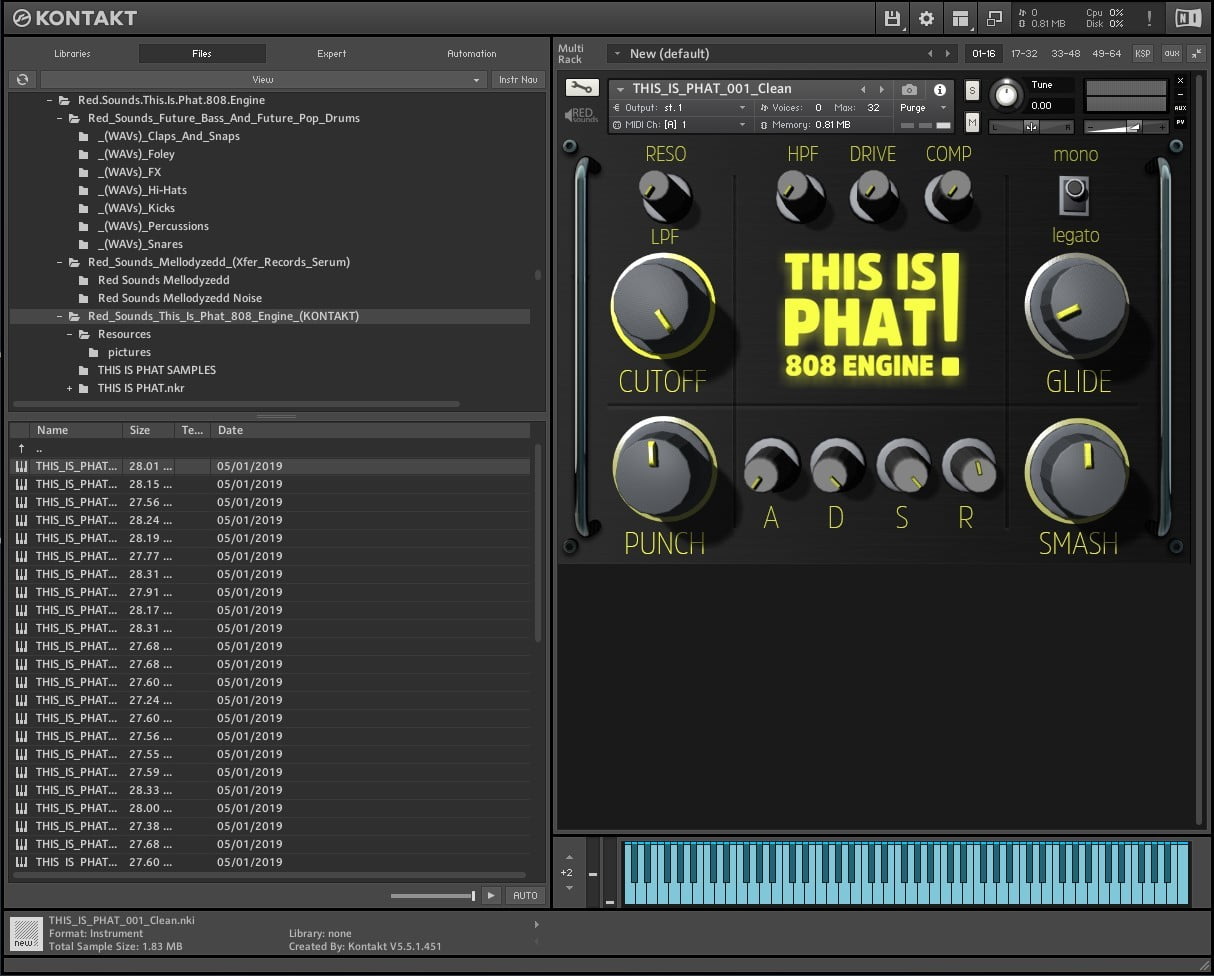Toggle the AUTO preview button

click(x=525, y=896)
